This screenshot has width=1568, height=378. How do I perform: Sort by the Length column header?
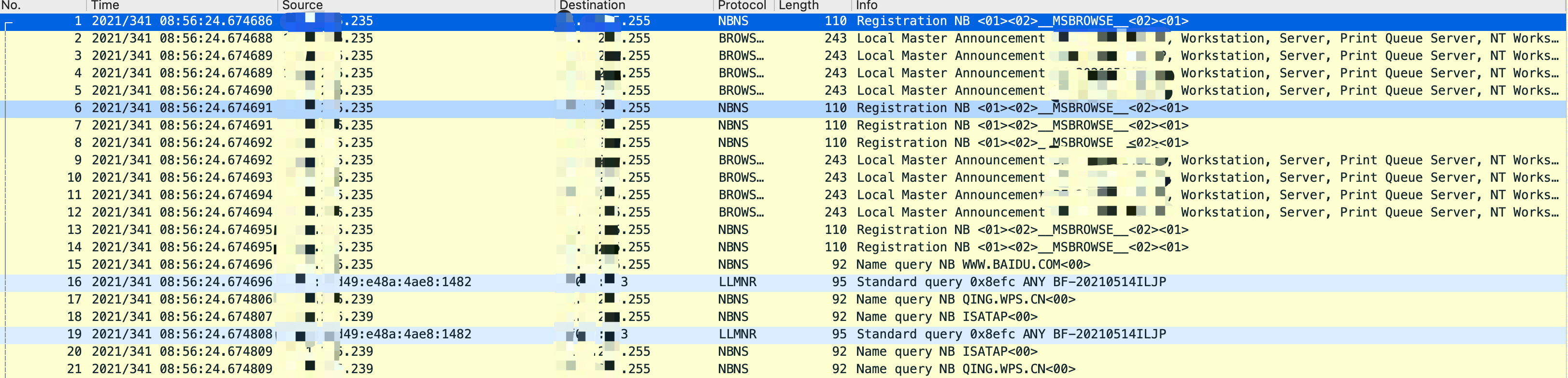[798, 5]
